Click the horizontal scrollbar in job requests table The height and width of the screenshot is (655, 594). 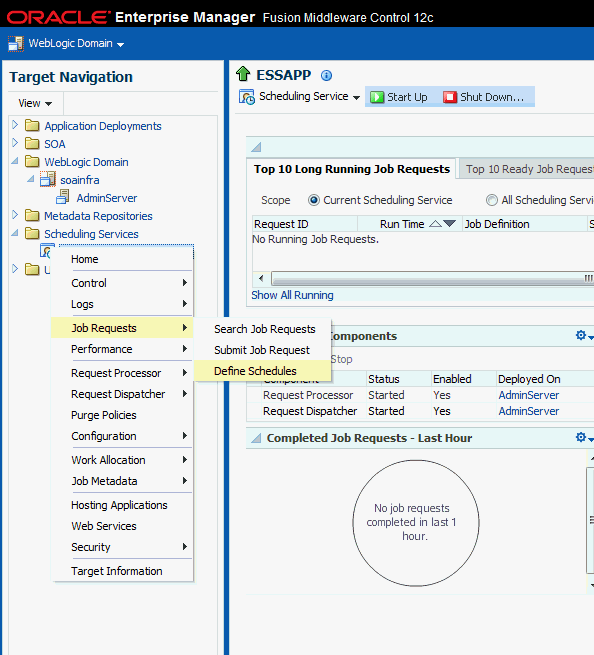(428, 278)
